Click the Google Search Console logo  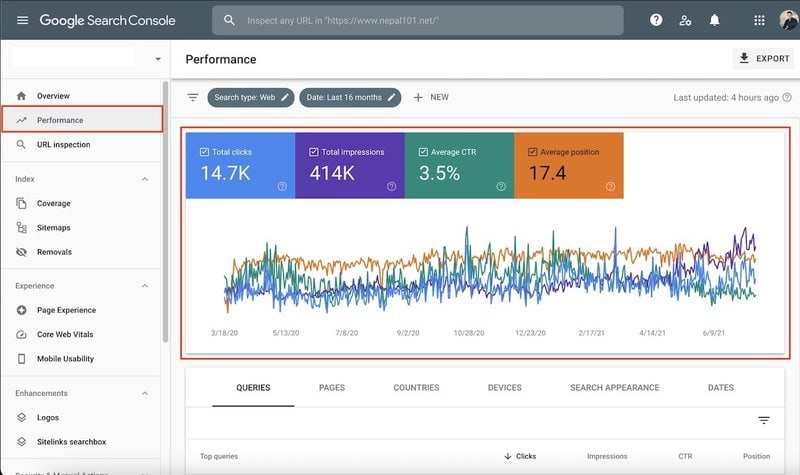(x=107, y=20)
